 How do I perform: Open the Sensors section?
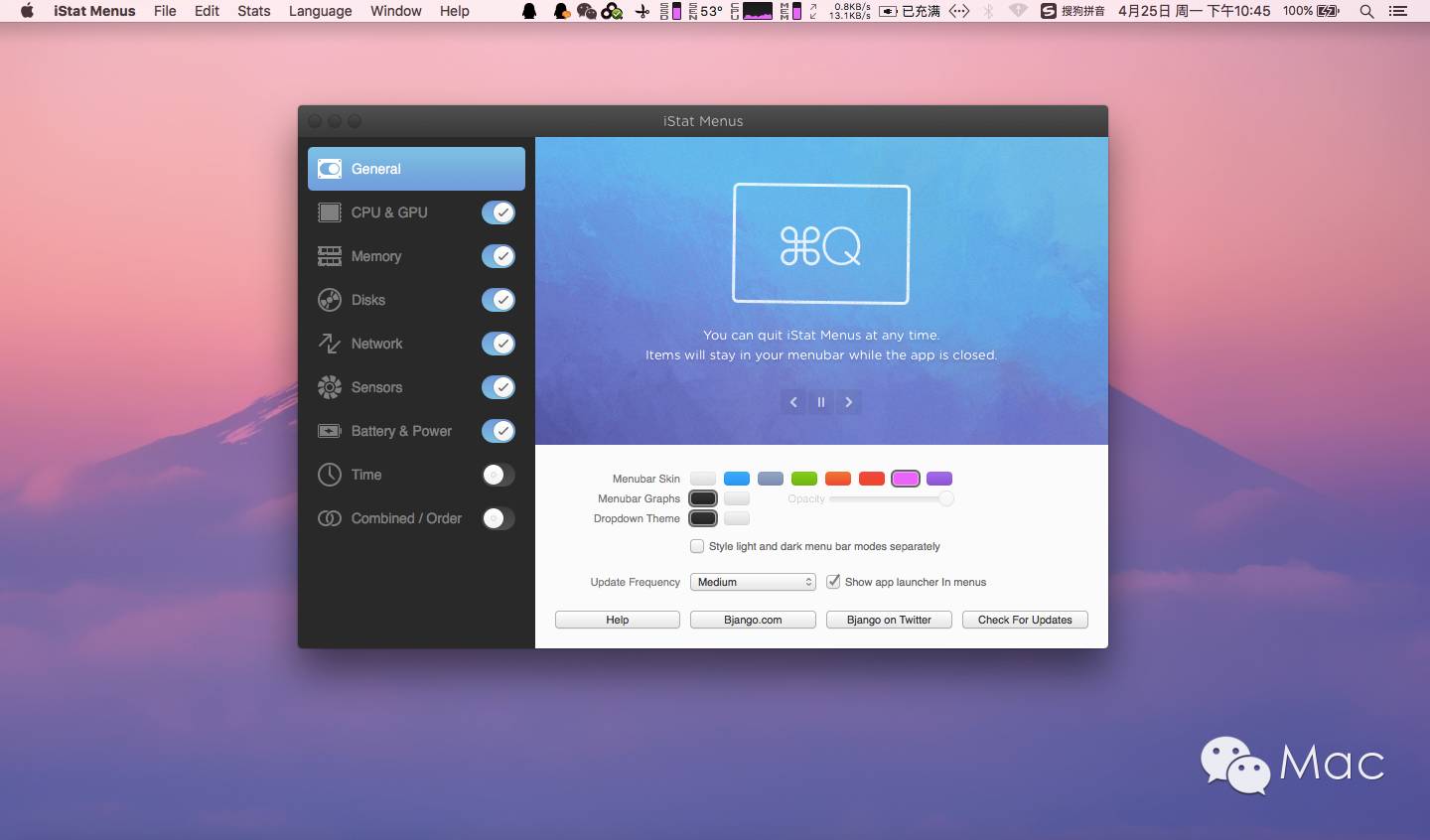tap(376, 387)
